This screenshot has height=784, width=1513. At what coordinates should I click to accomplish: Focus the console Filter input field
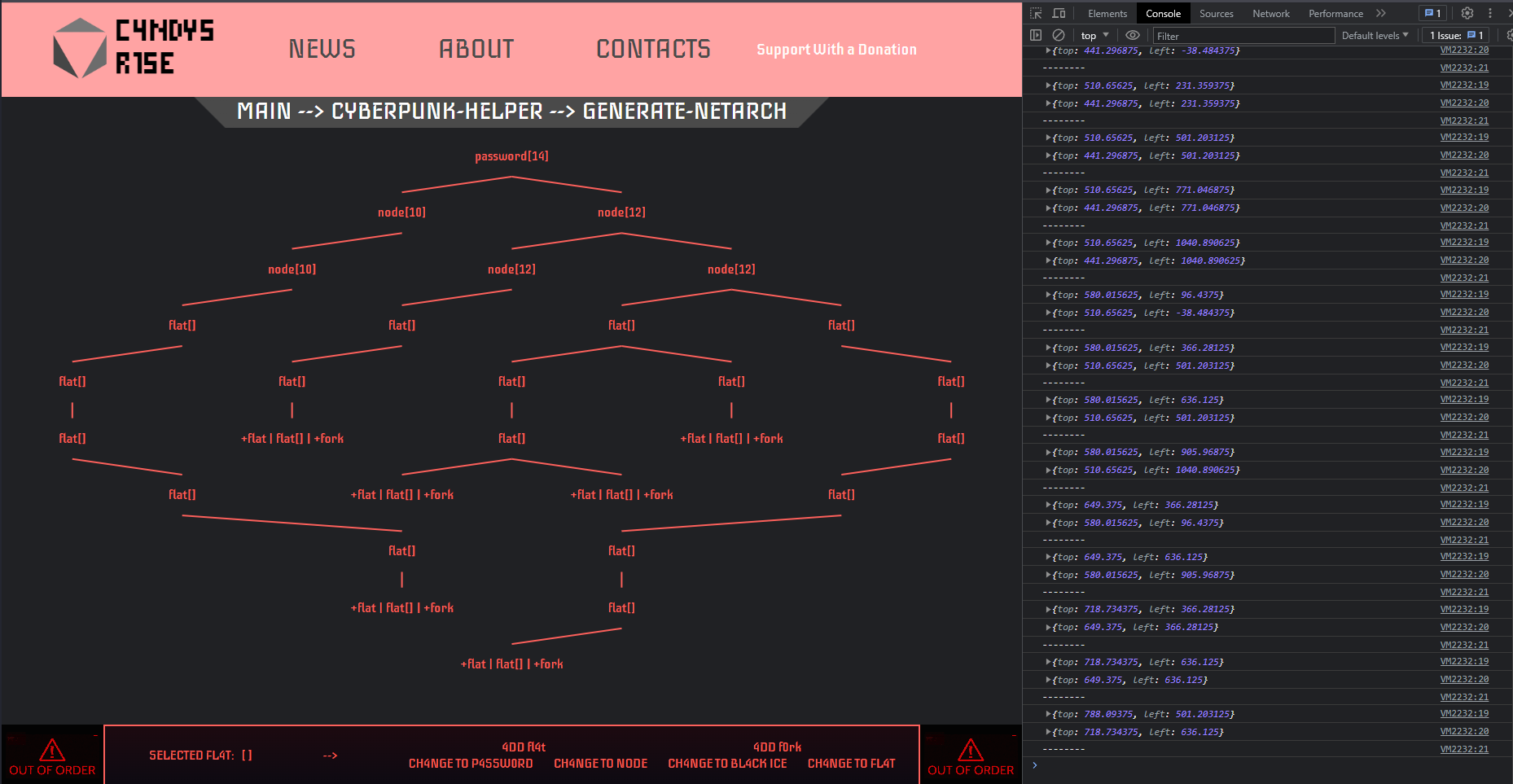[1243, 36]
